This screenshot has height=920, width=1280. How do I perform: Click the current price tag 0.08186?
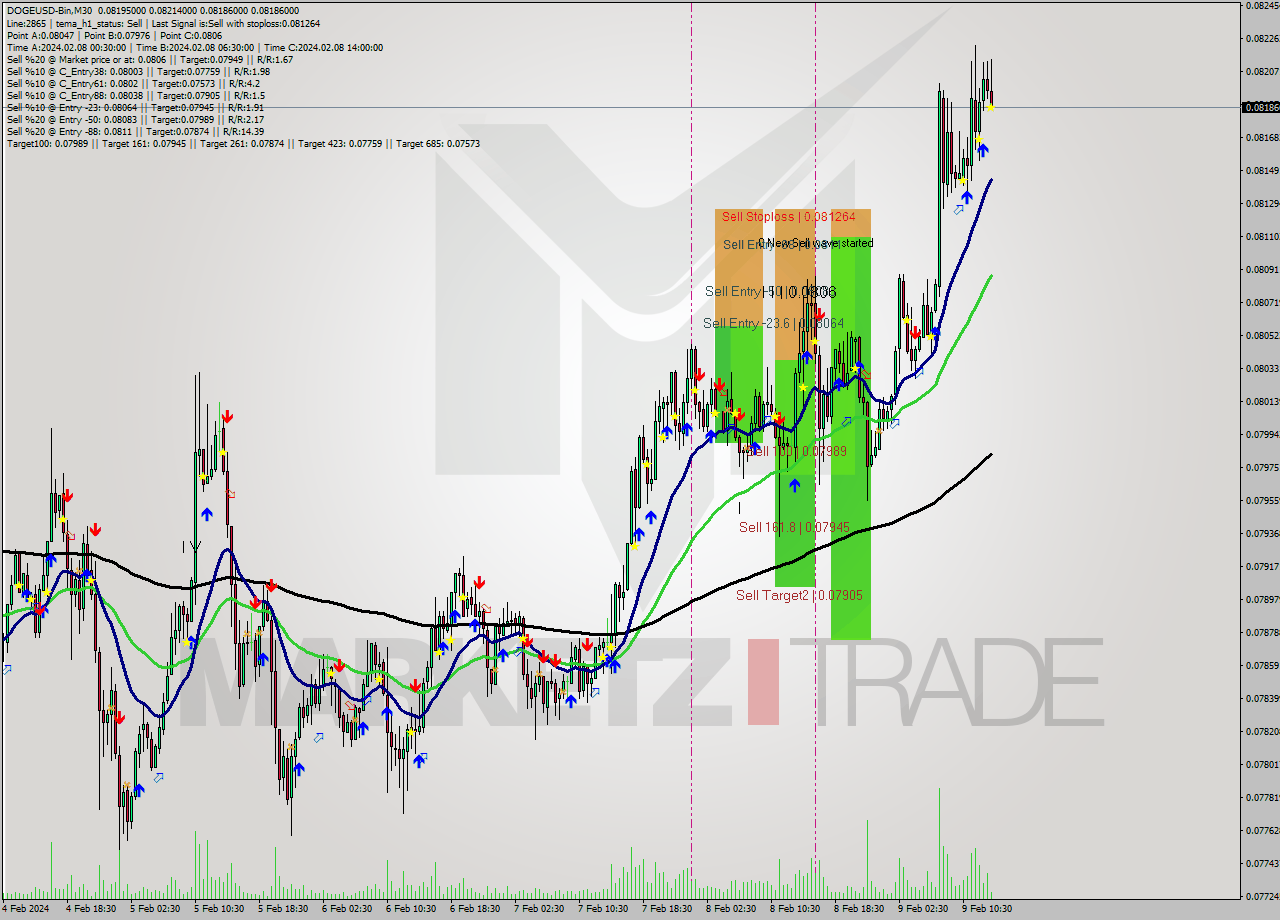1260,107
